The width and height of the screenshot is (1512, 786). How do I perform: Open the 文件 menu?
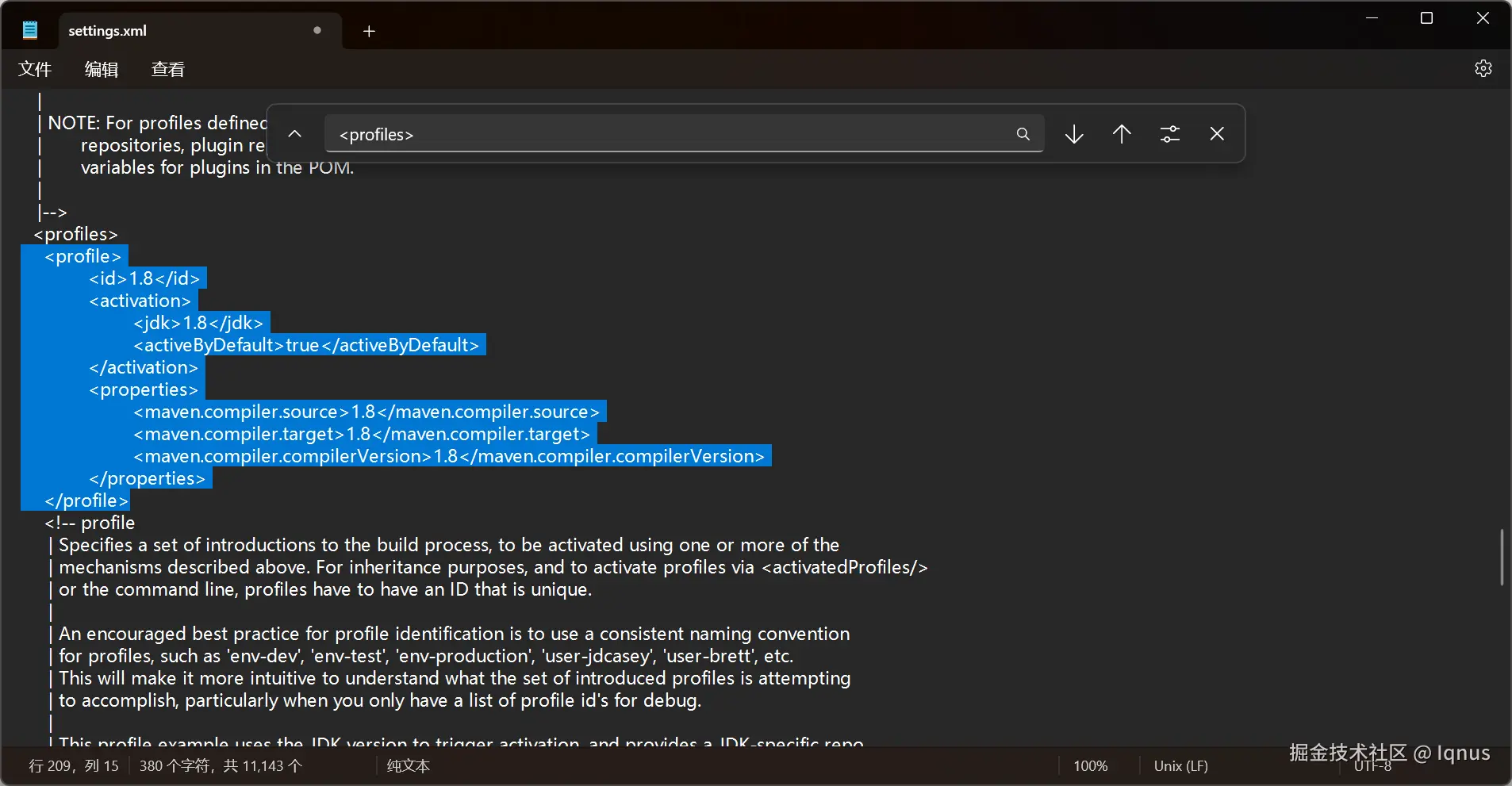[35, 70]
